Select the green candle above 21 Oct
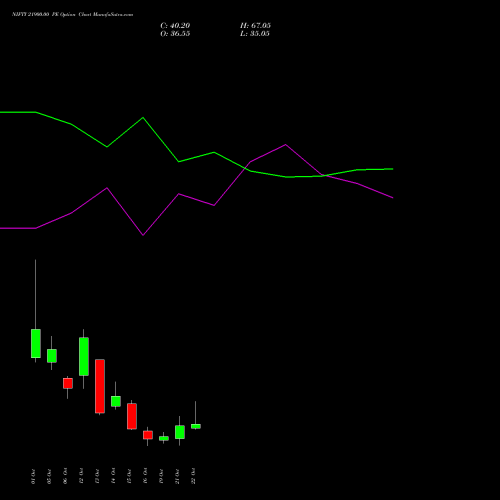This screenshot has width=500, height=500. (x=180, y=432)
